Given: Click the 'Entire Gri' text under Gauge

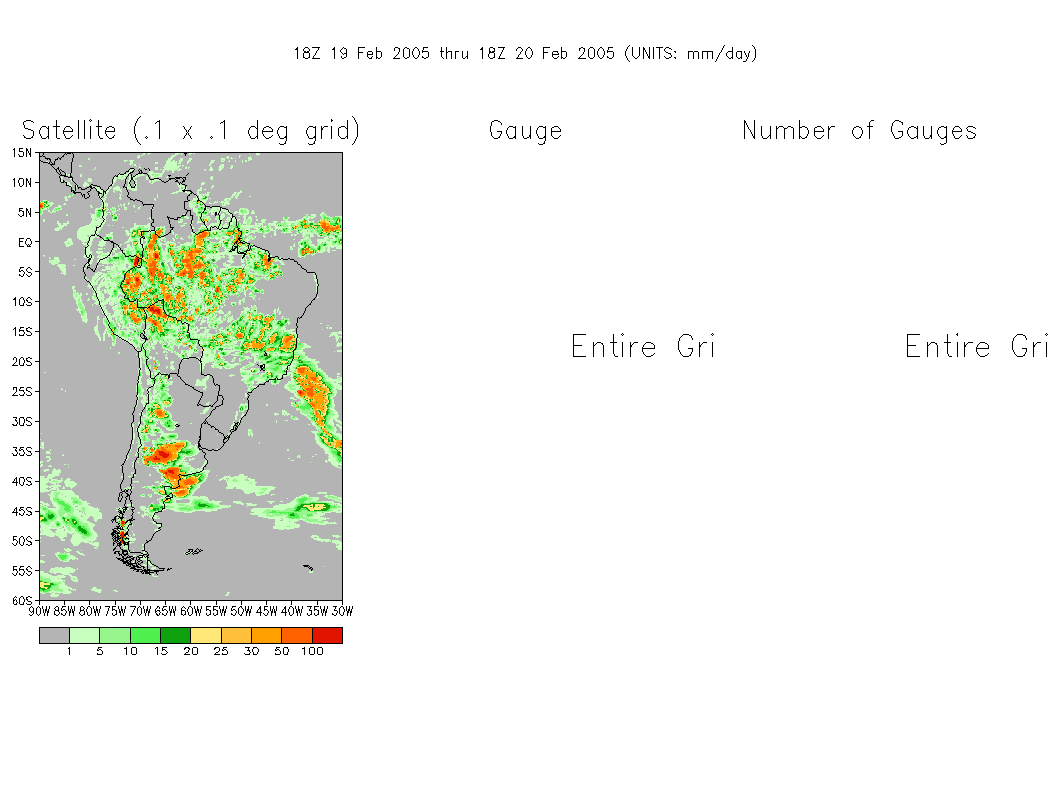Looking at the screenshot, I should 643,346.
